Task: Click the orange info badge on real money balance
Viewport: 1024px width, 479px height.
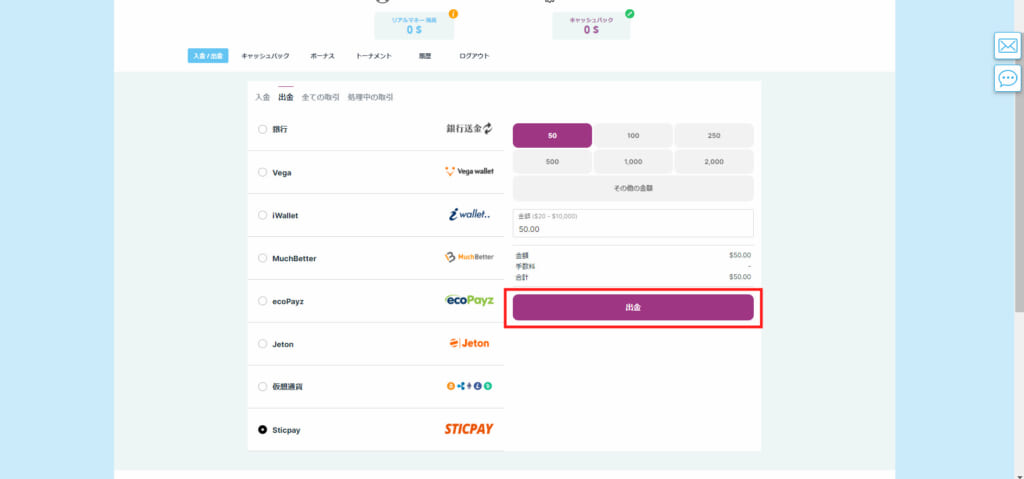Action: coord(453,14)
